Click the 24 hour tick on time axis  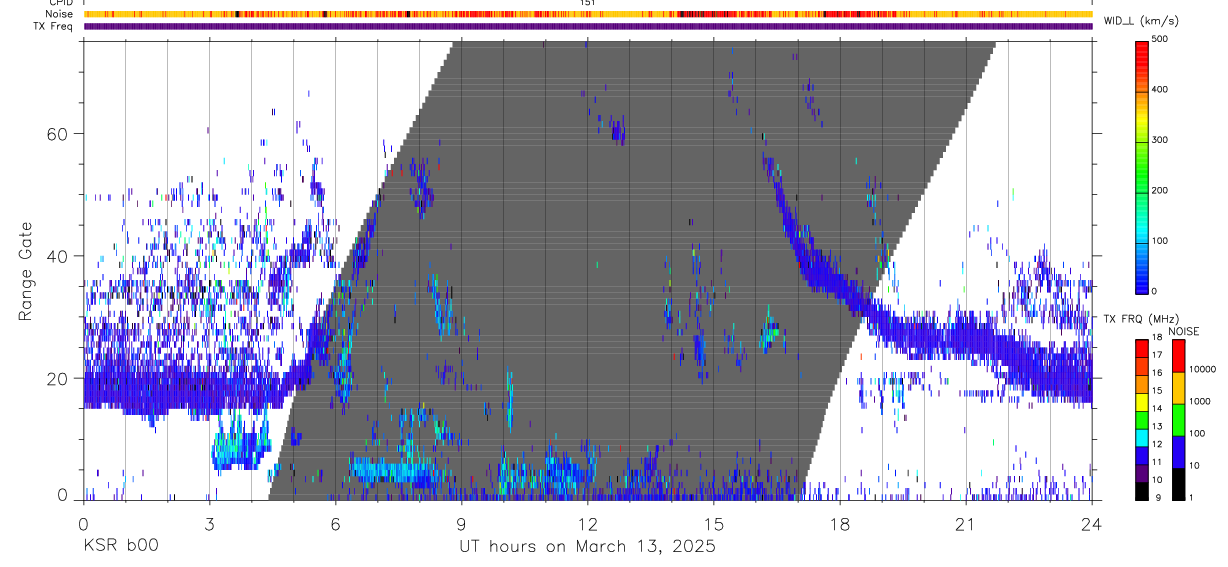point(1092,523)
